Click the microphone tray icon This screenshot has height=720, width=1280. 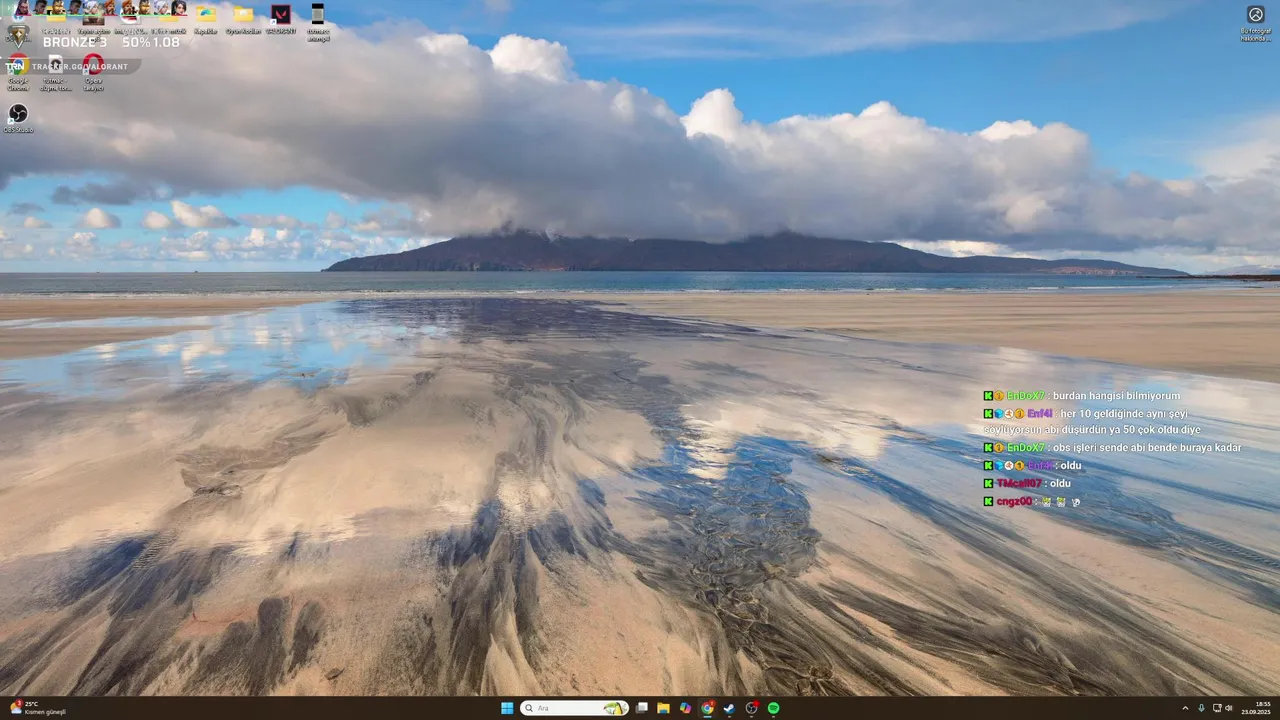(x=1201, y=708)
